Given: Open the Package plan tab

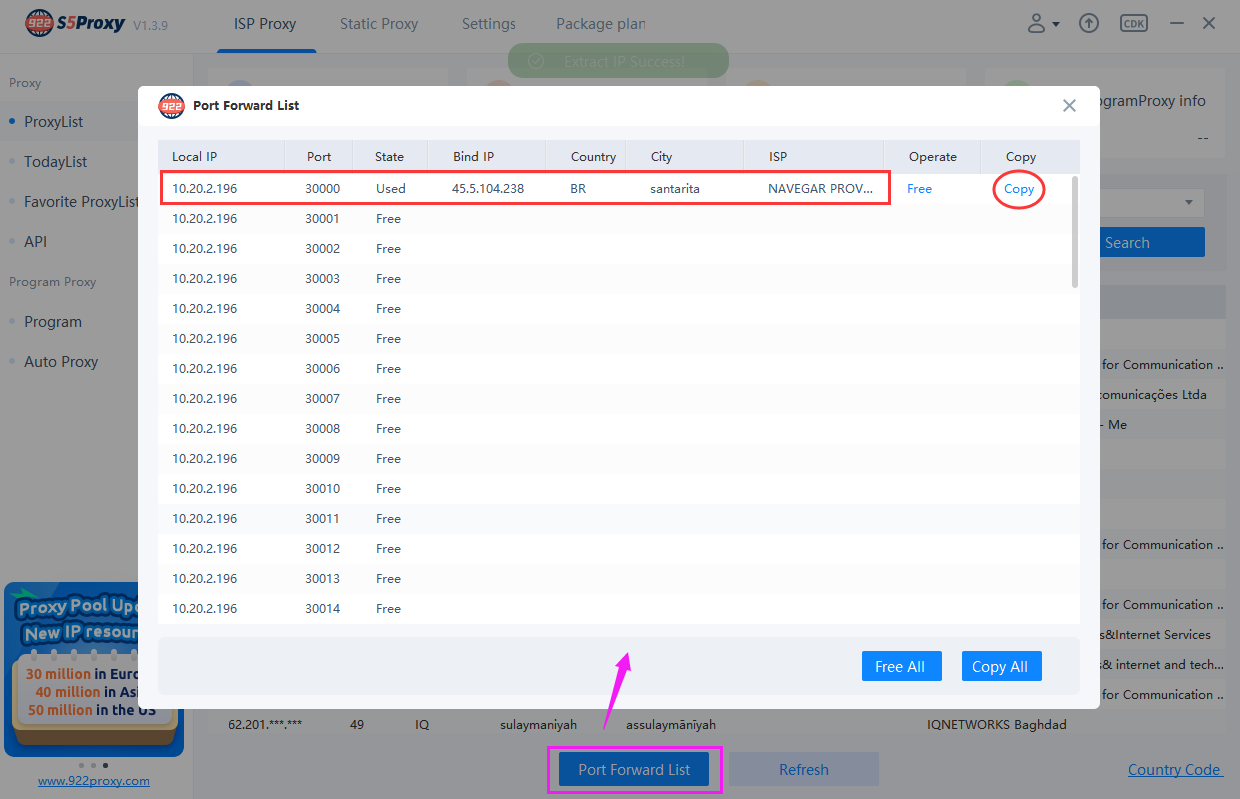Looking at the screenshot, I should (600, 23).
